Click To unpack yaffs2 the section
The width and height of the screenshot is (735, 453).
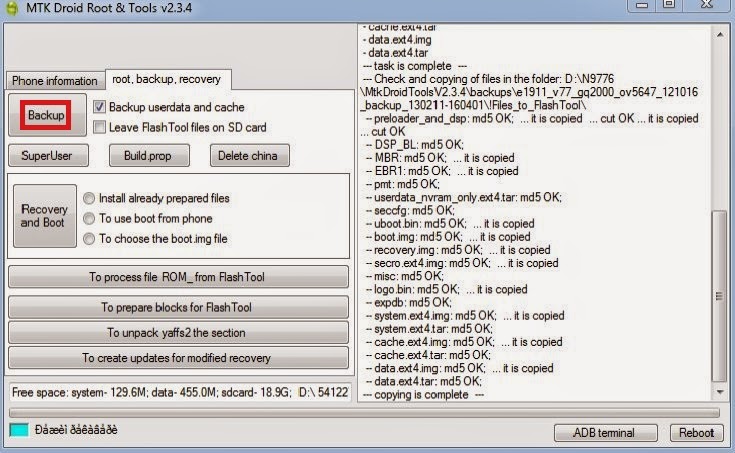point(178,332)
